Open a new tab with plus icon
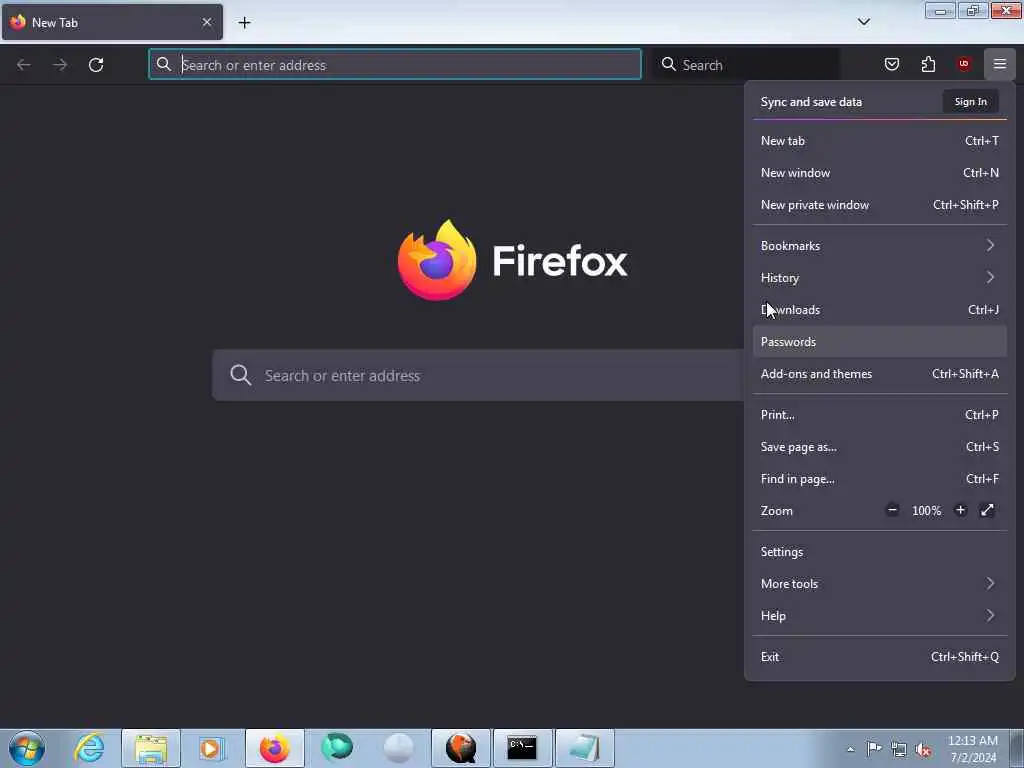 coord(244,23)
